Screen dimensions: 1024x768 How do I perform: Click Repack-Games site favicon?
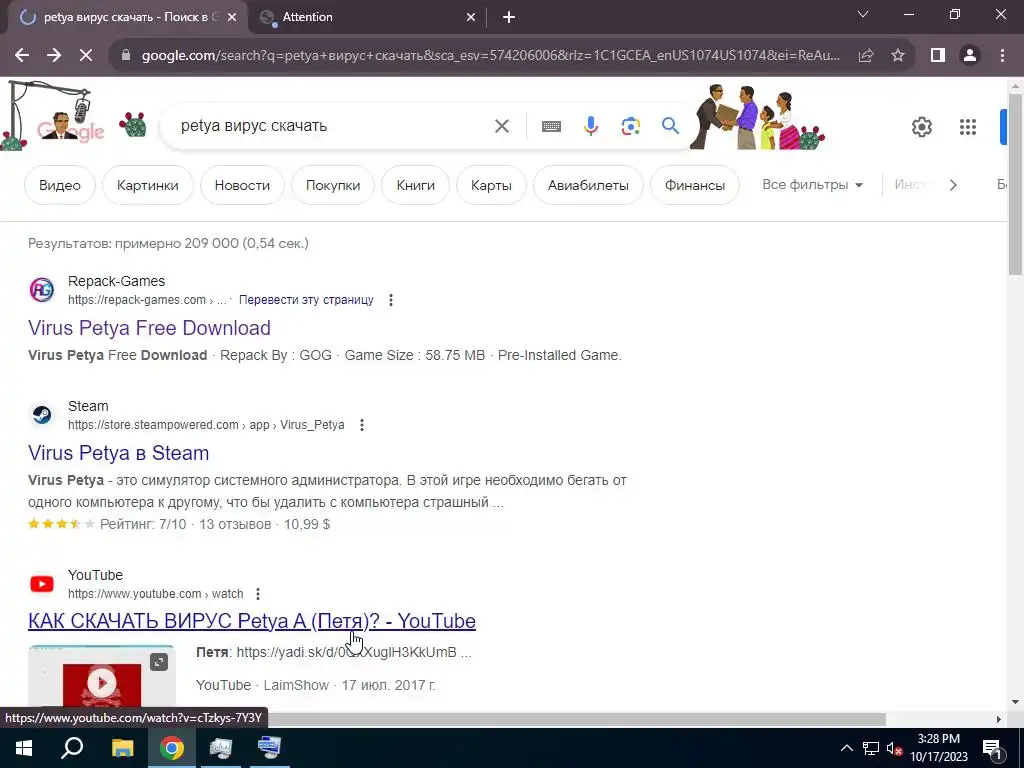(42, 289)
